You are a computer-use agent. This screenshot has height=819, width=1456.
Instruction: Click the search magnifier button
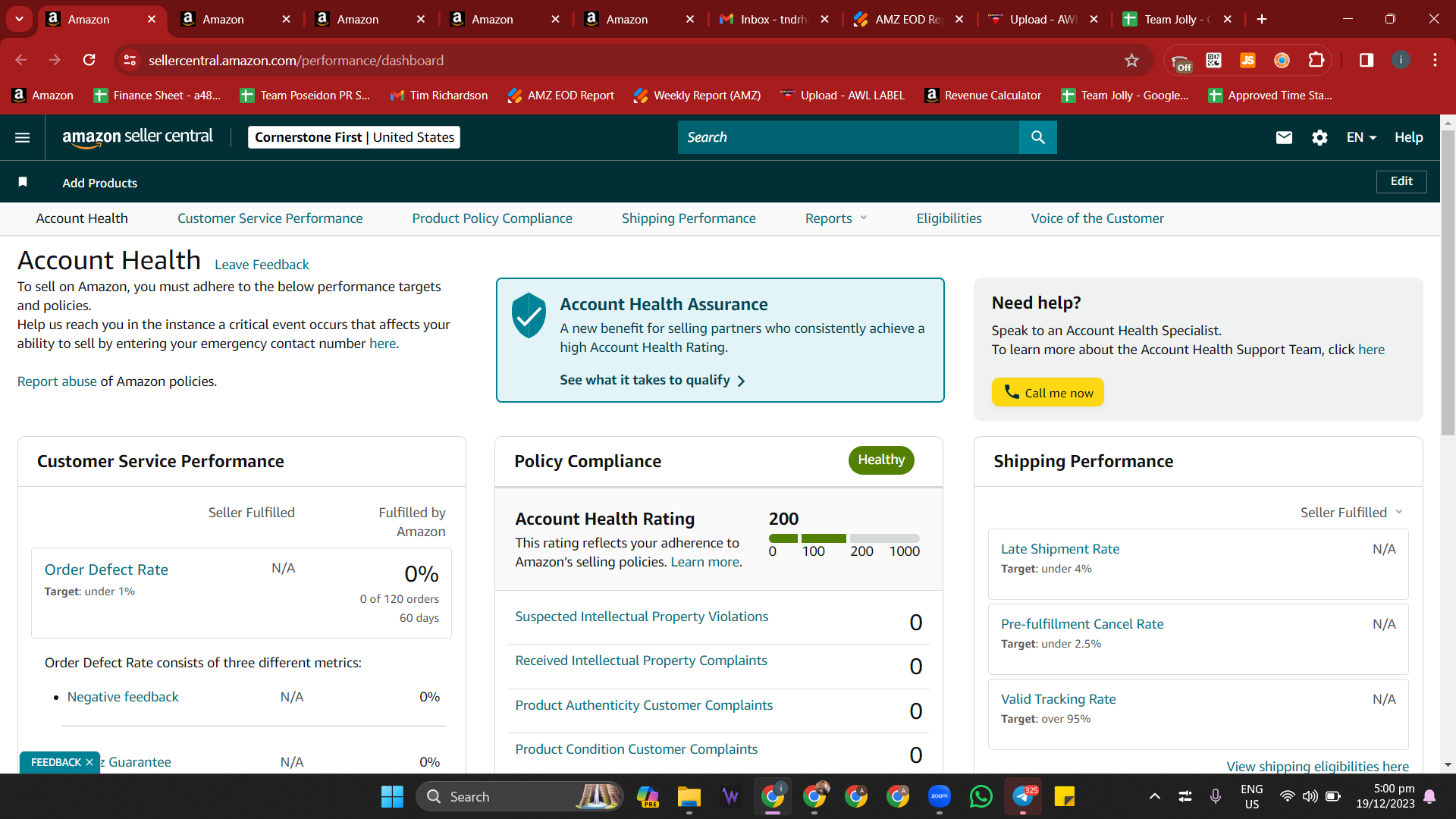pos(1037,137)
